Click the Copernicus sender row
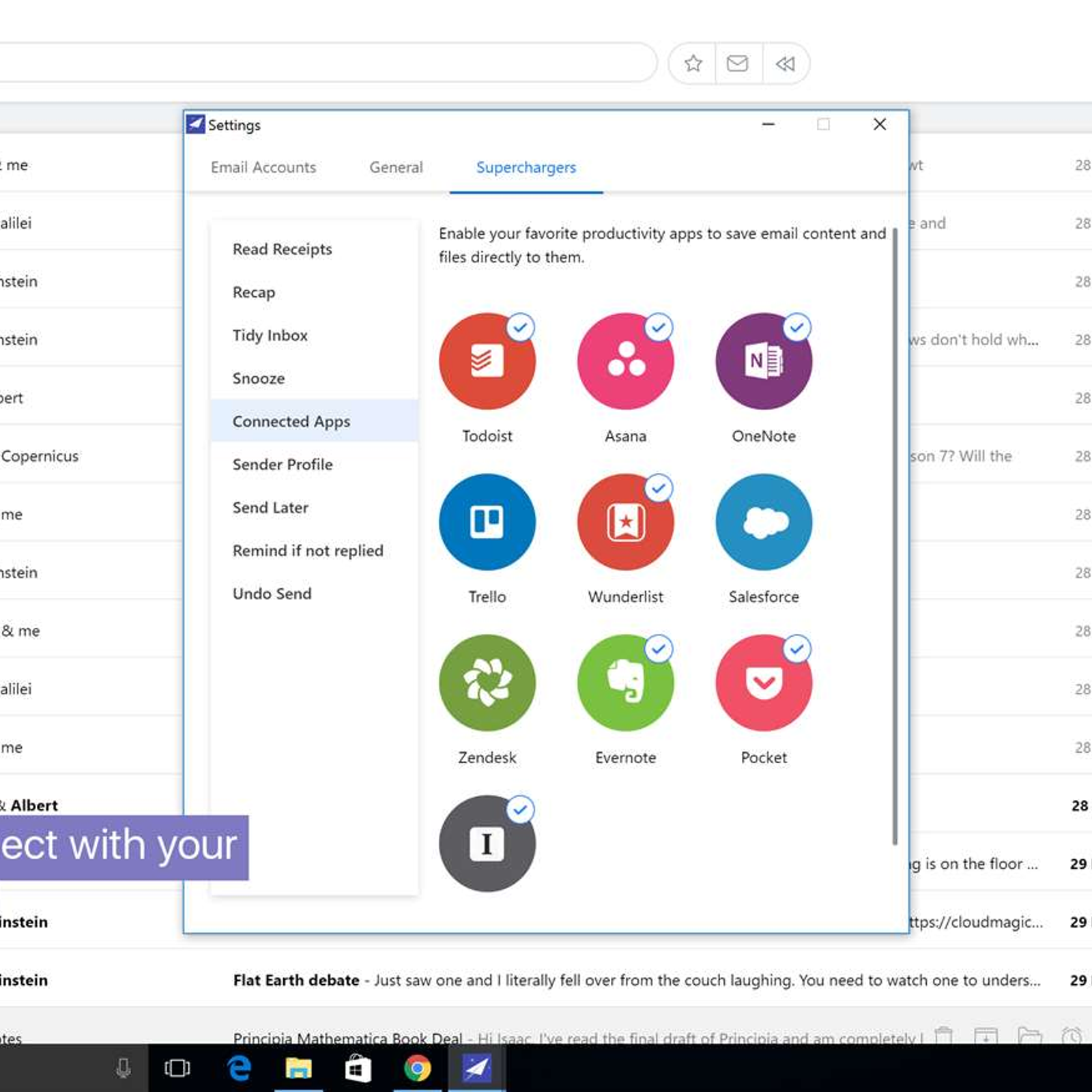Viewport: 1092px width, 1092px height. tap(92, 456)
